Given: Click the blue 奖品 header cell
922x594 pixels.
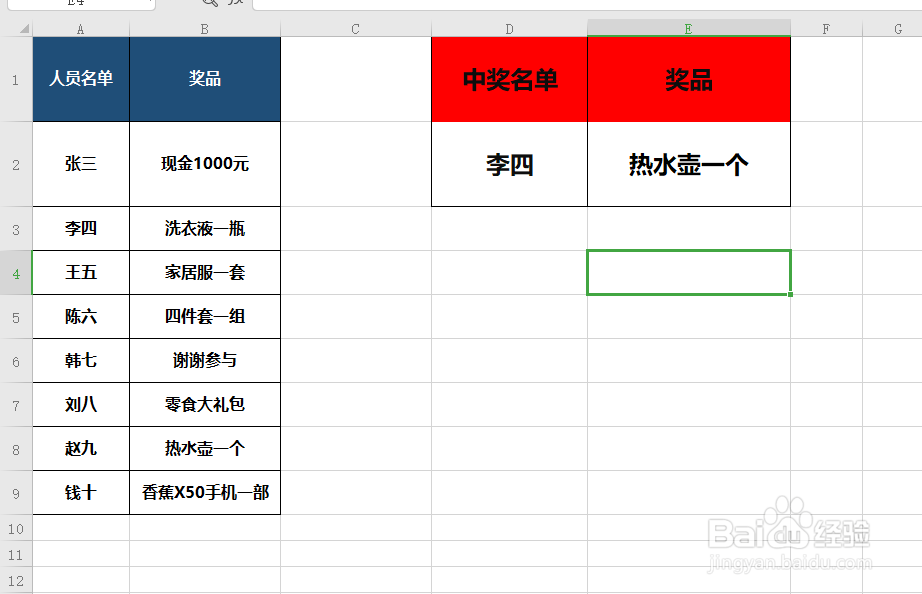Looking at the screenshot, I should 205,79.
